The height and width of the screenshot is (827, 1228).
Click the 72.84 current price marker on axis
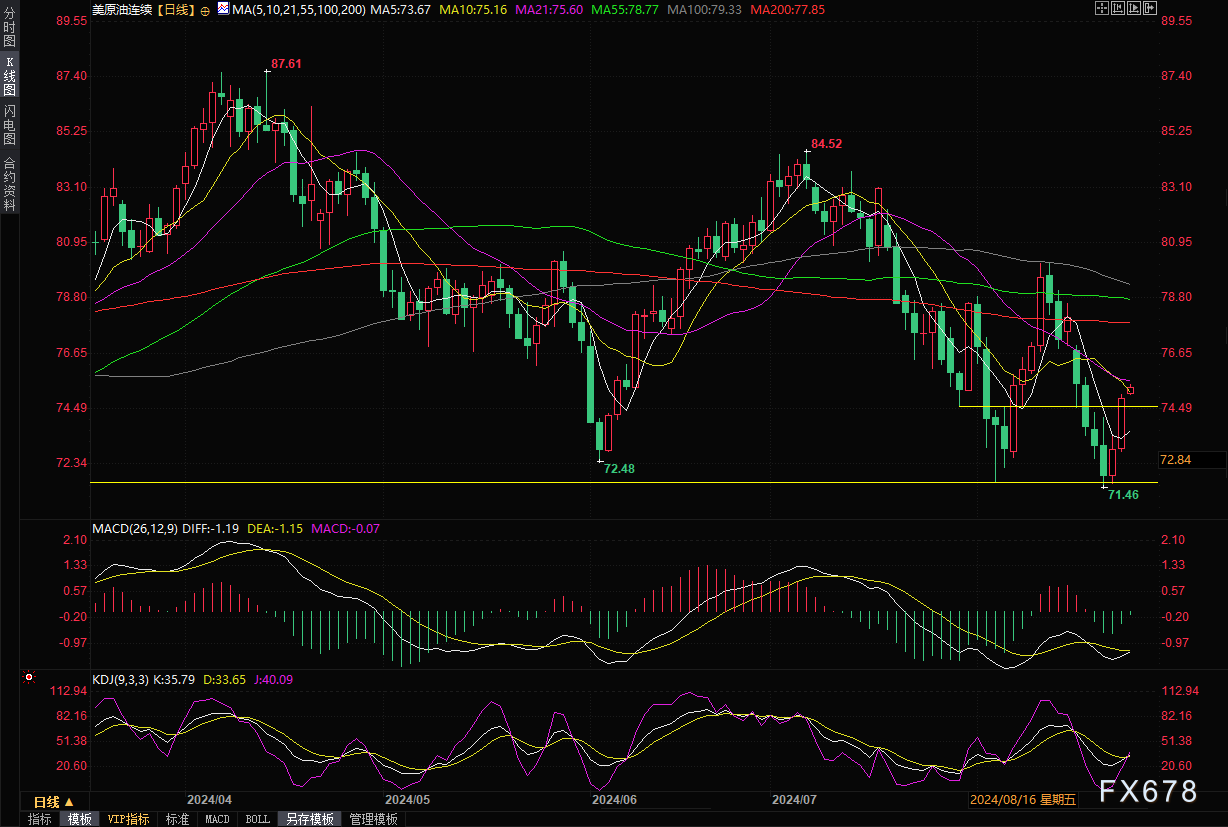point(1176,460)
